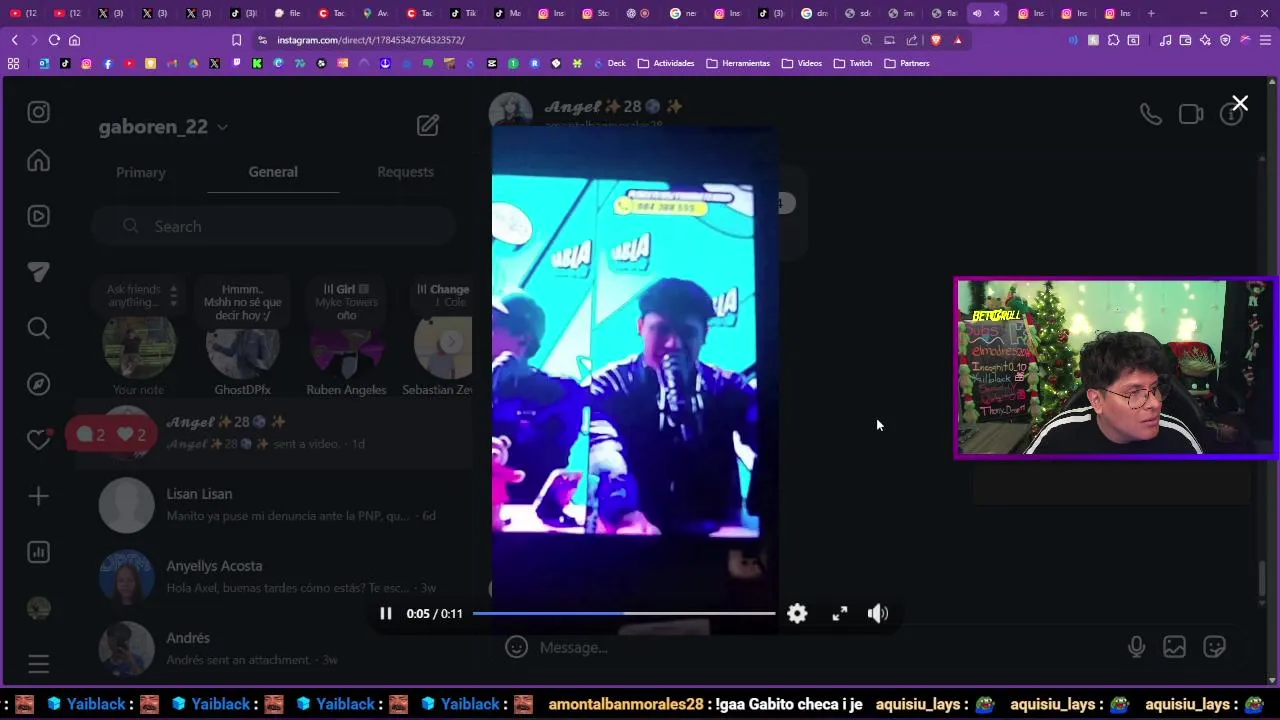Image resolution: width=1280 pixels, height=720 pixels.
Task: Open the browser main menu hamburger
Action: click(x=1265, y=40)
